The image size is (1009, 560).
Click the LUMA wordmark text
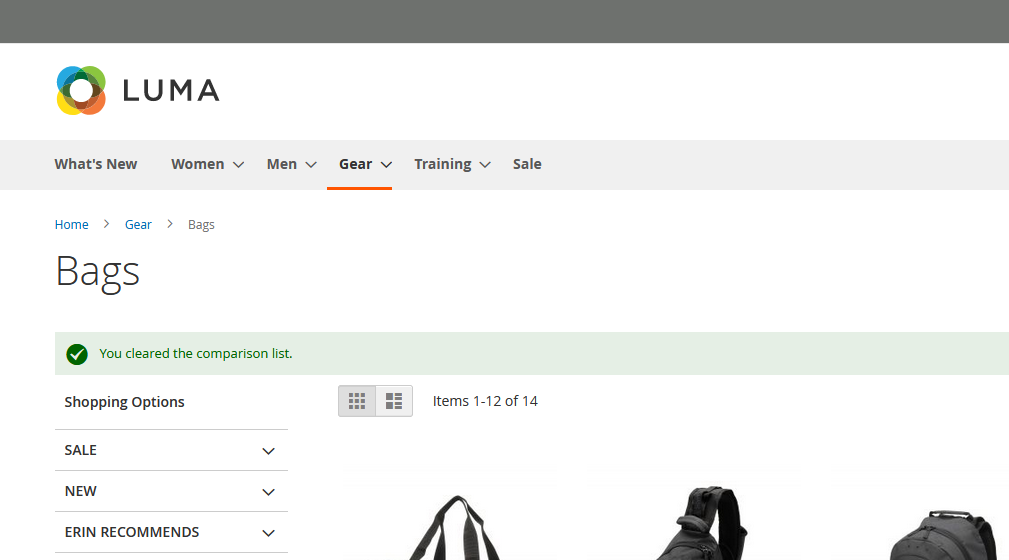171,91
